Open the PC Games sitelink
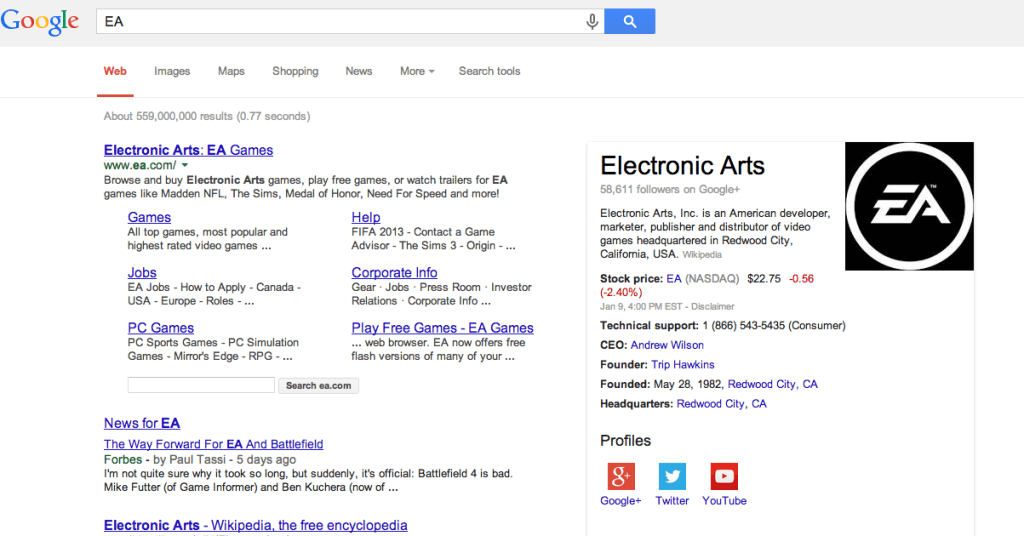 tap(161, 328)
